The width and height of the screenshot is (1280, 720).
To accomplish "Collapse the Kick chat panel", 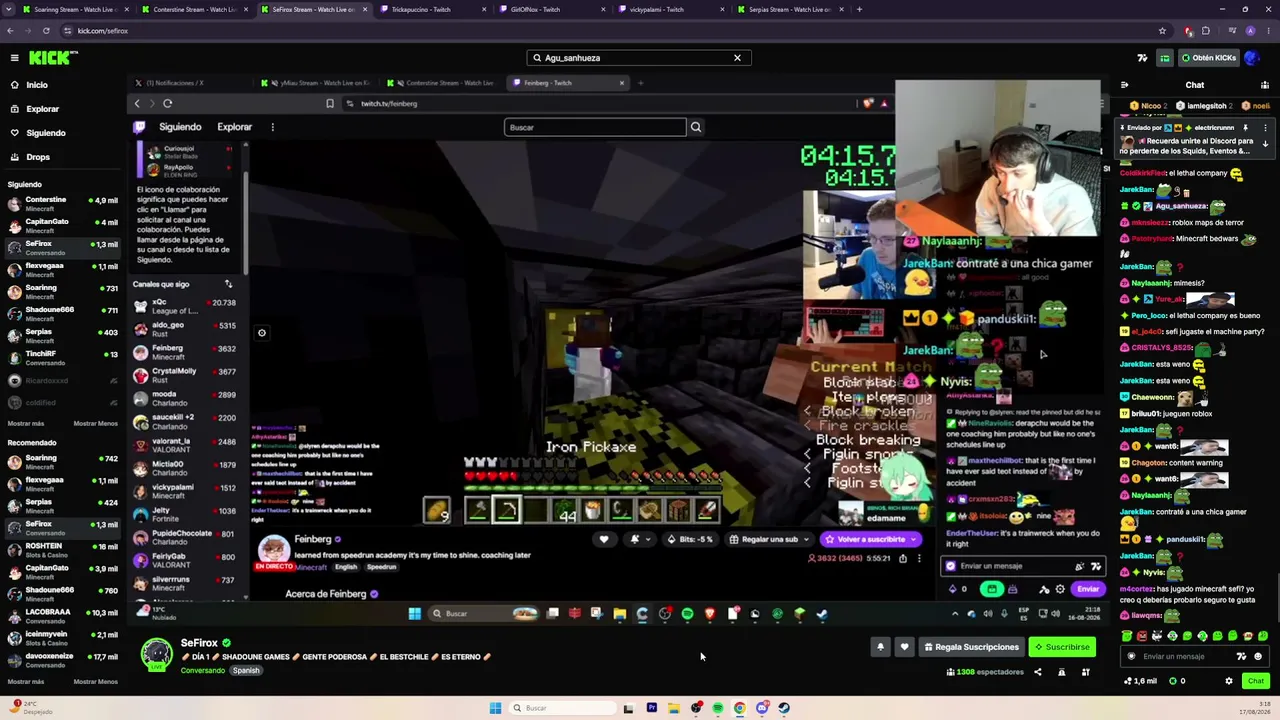I will pyautogui.click(x=1124, y=85).
